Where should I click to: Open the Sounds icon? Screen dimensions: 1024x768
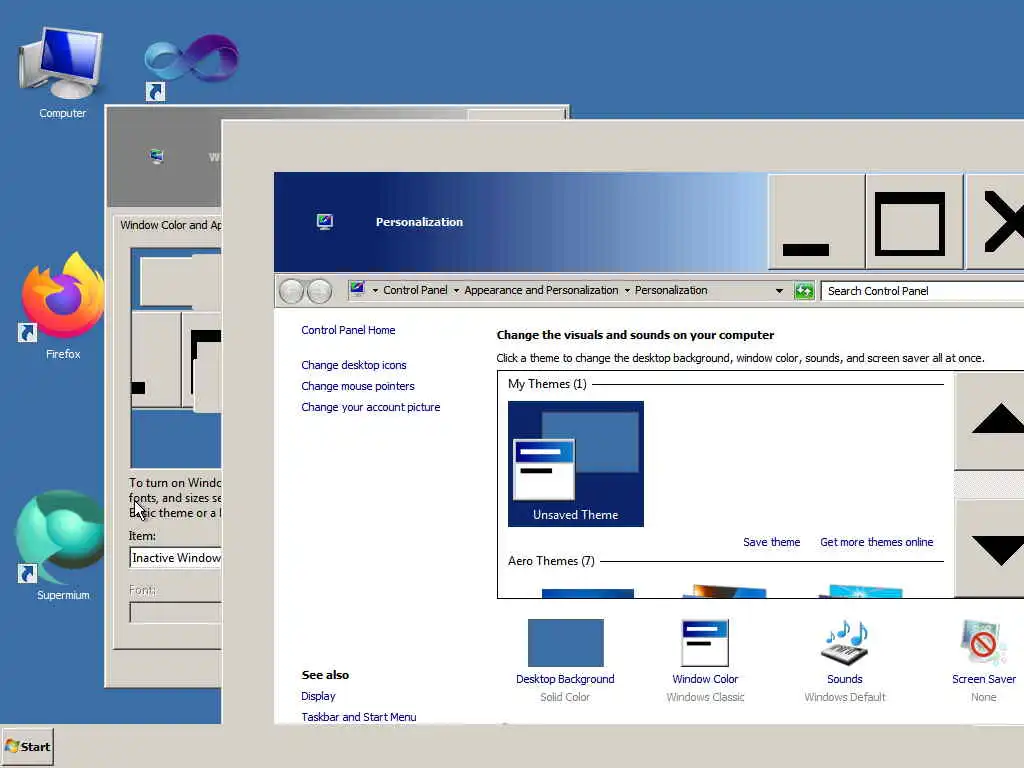(844, 643)
